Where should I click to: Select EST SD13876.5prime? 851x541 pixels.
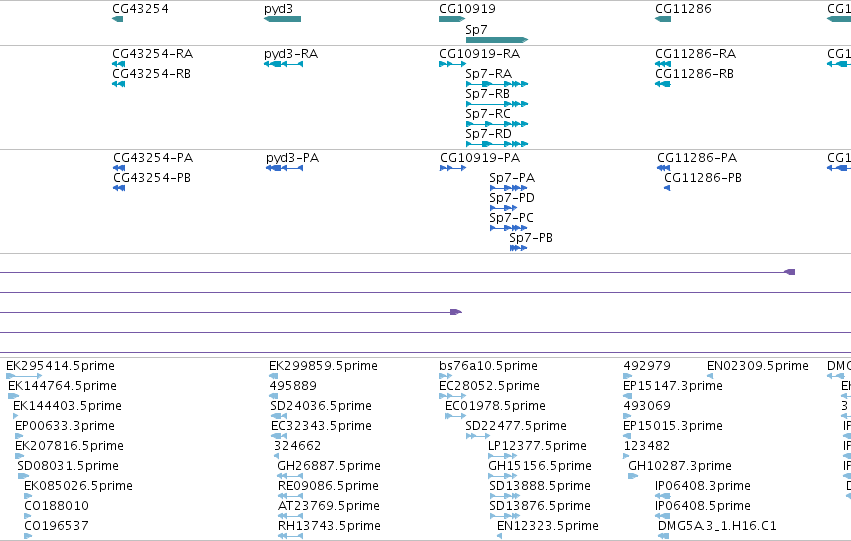tap(505, 517)
